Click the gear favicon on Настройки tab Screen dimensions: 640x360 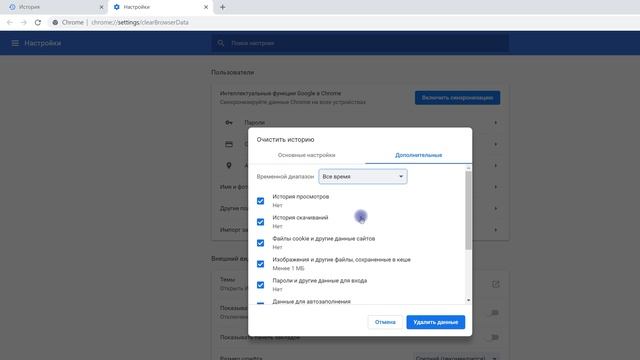click(117, 7)
